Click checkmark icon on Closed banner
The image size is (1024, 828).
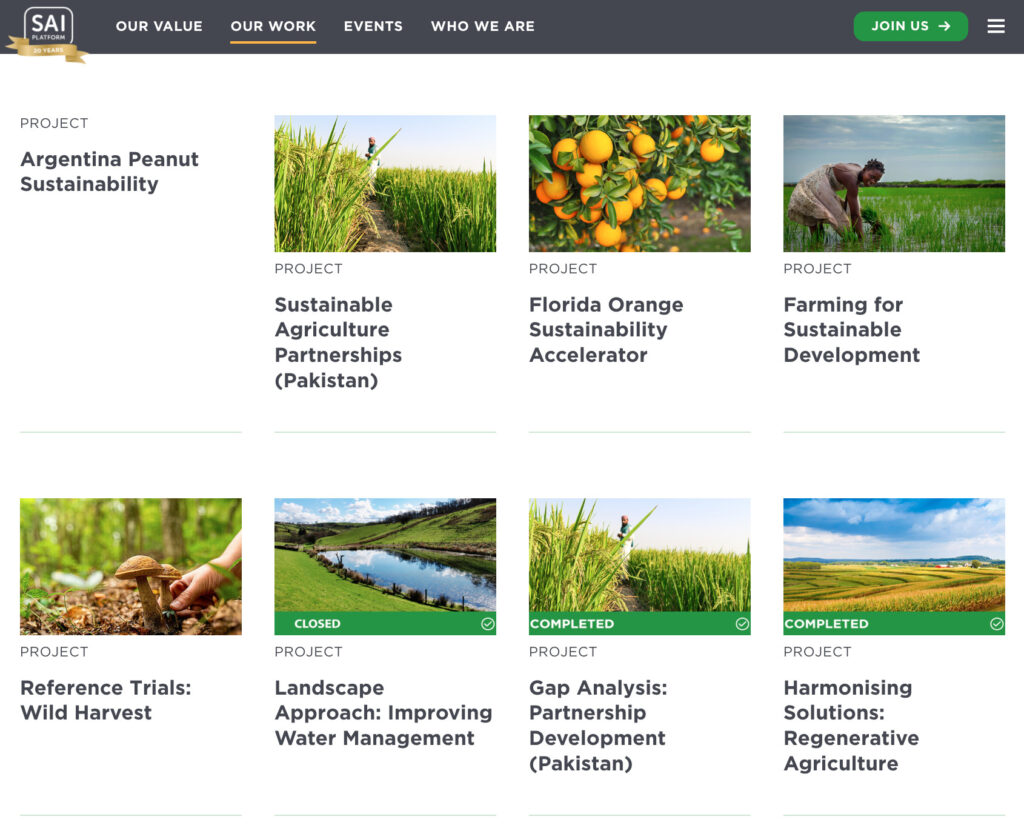tap(487, 624)
